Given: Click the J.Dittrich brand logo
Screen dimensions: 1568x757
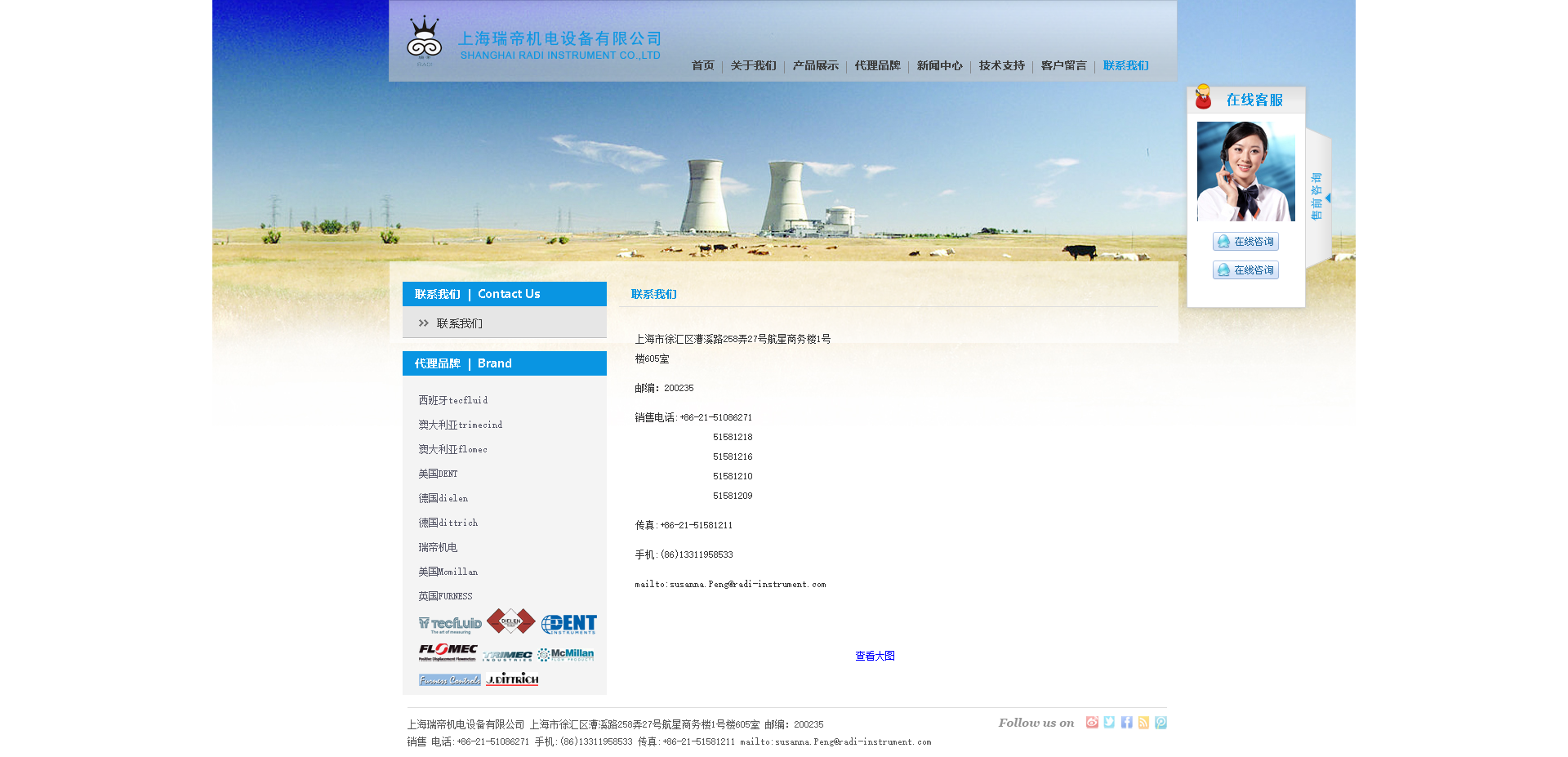Looking at the screenshot, I should click(512, 679).
